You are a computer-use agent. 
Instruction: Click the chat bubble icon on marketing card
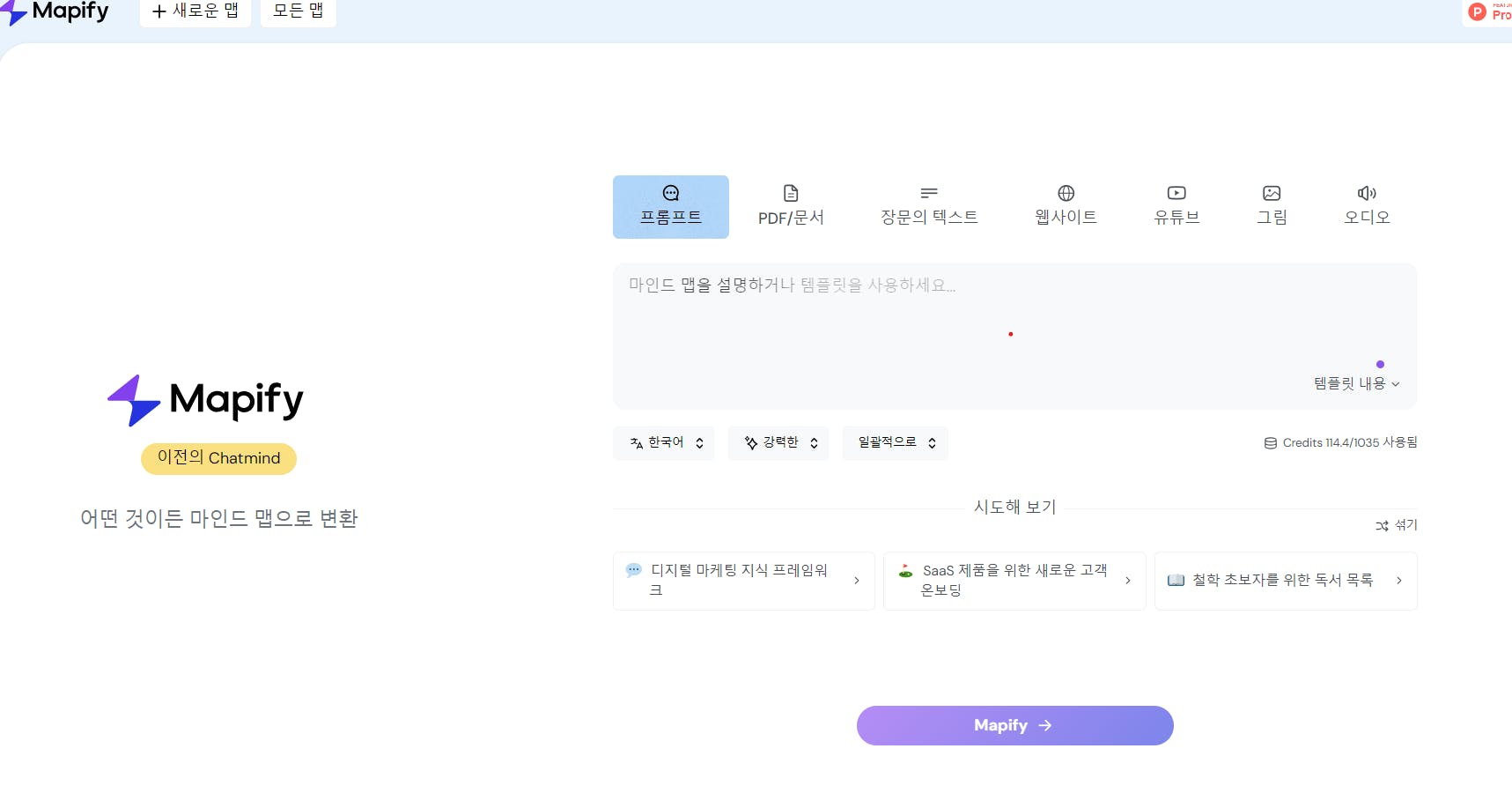coord(633,570)
